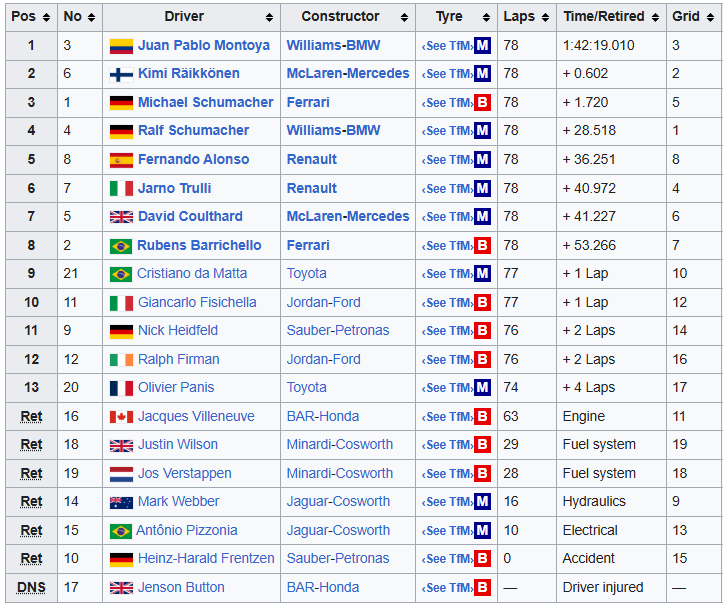Click the Bridgestone B tyre icon in Button's row
This screenshot has height=603, width=723.
(482, 587)
